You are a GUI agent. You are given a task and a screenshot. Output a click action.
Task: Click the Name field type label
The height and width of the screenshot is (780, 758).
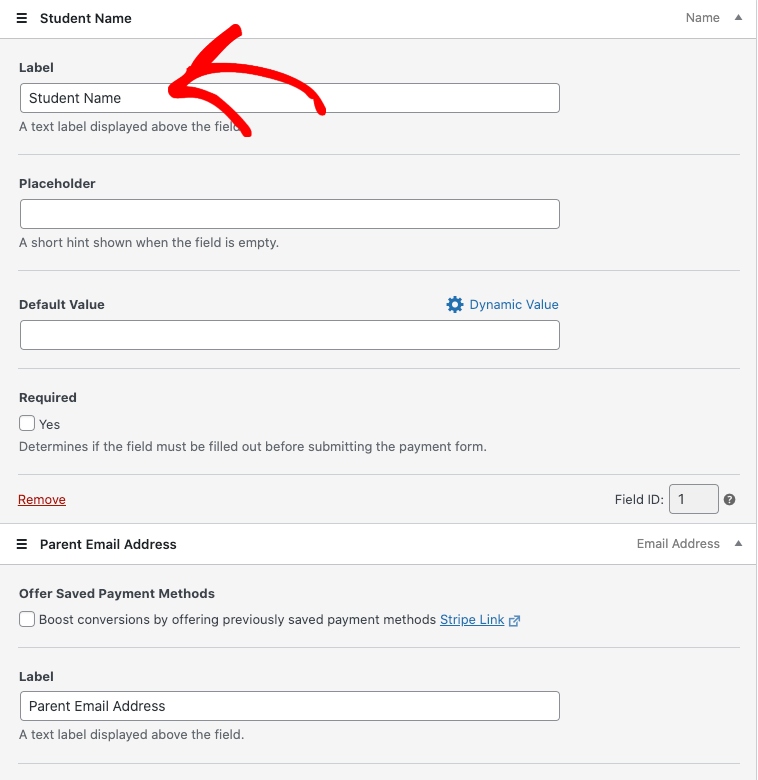click(703, 18)
